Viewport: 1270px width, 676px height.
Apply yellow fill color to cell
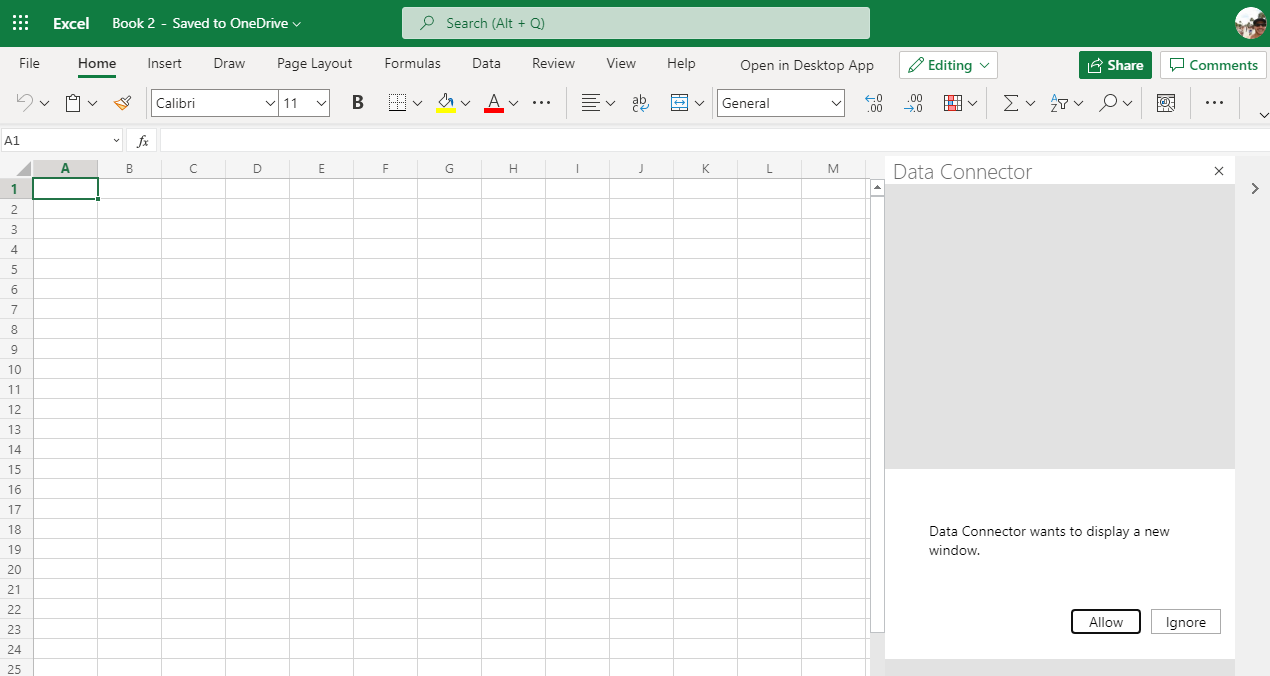click(445, 103)
